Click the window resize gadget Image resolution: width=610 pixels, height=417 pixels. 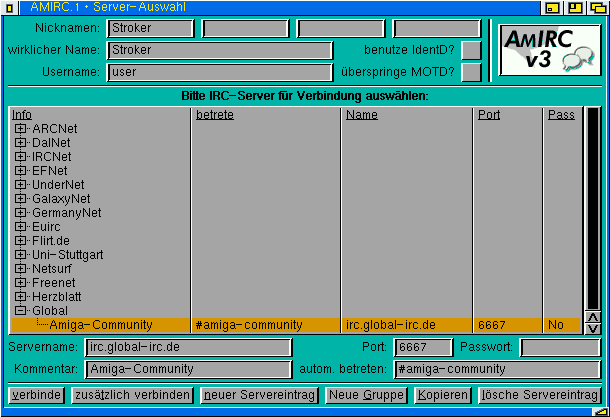point(600,412)
